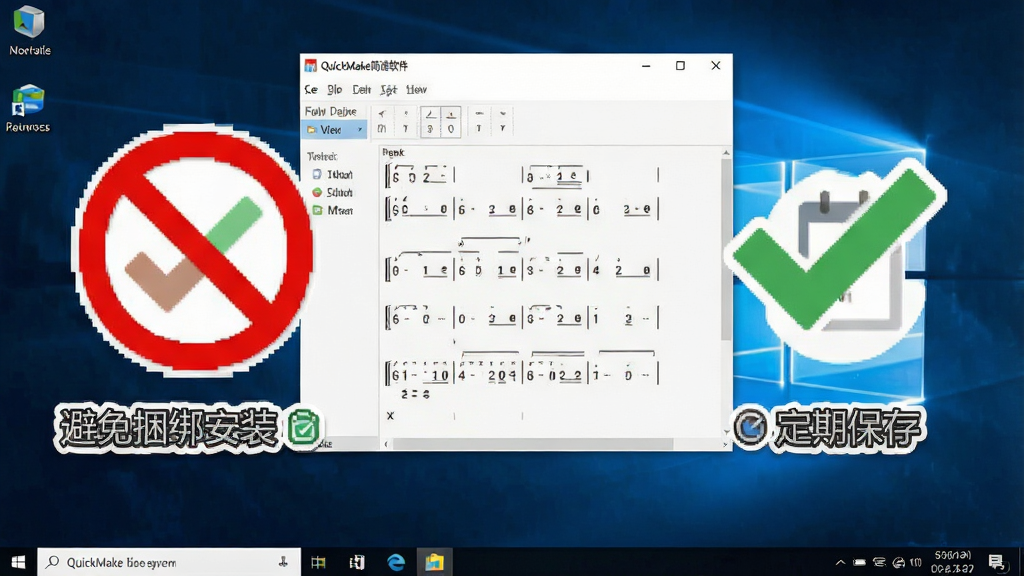
Task: Click the battery icon in system tray
Action: pyautogui.click(x=860, y=562)
